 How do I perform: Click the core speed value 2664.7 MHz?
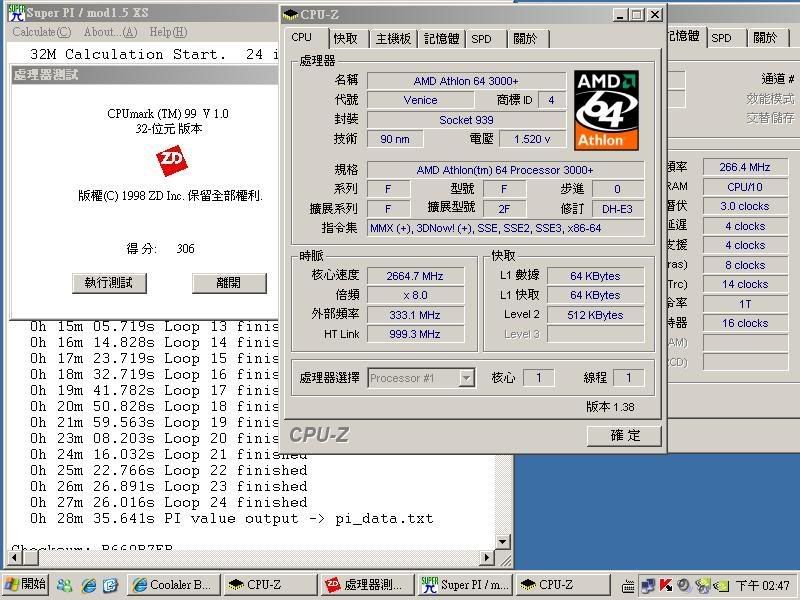click(x=415, y=276)
